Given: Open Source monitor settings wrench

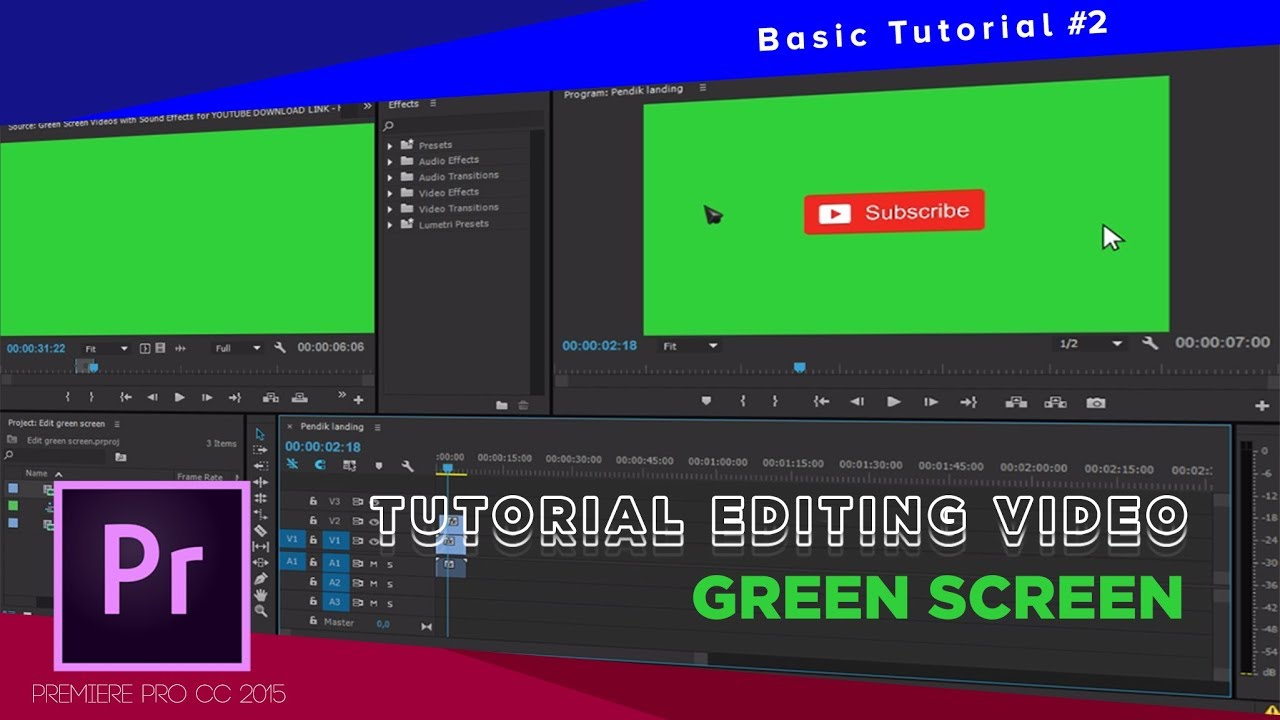Looking at the screenshot, I should coord(280,348).
